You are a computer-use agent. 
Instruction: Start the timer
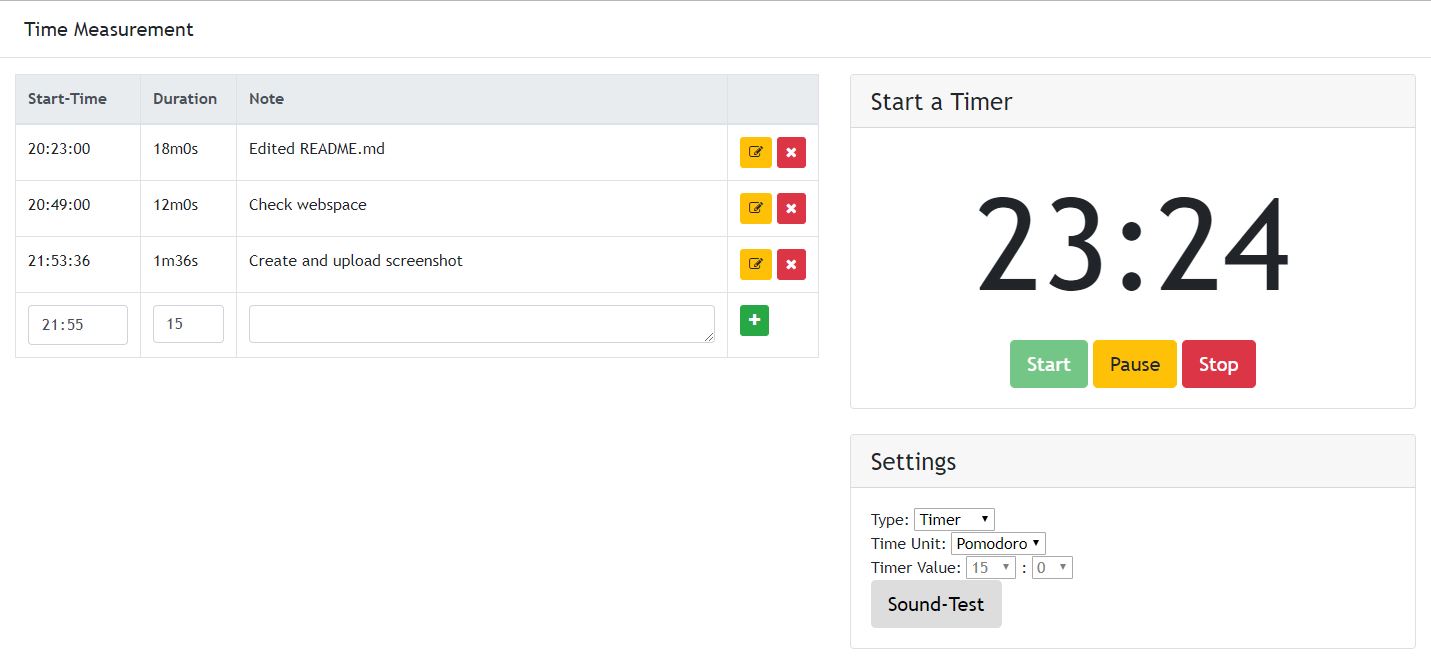(1048, 364)
